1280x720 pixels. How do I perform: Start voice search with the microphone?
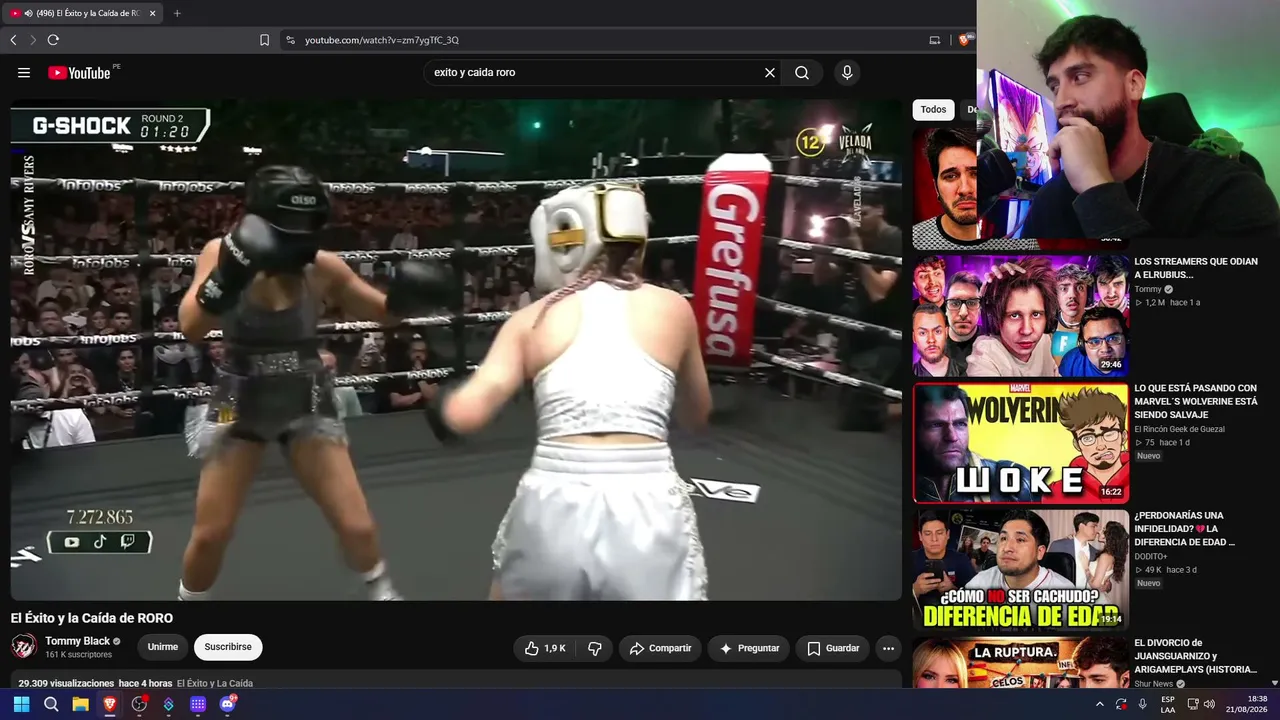click(847, 72)
